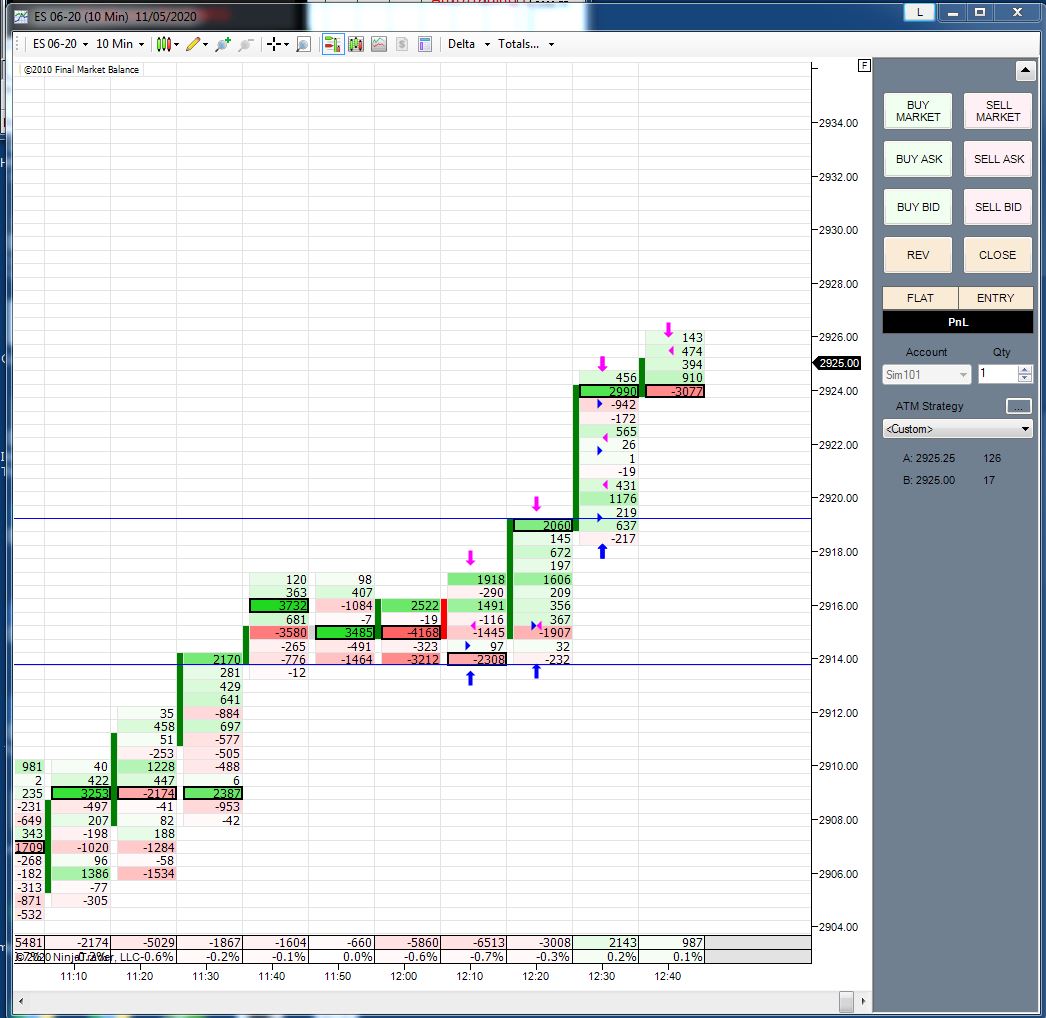Select the drawing tools pencil icon
Image resolution: width=1046 pixels, height=1018 pixels.
pyautogui.click(x=193, y=44)
